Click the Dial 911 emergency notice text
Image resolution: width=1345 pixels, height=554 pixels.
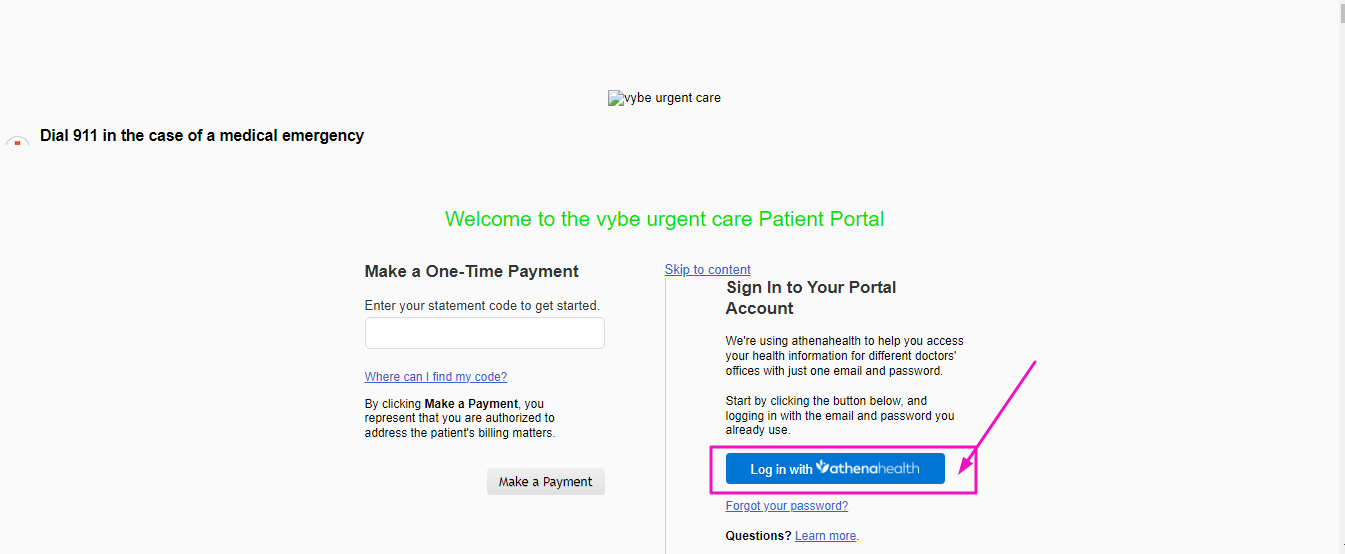pos(202,135)
